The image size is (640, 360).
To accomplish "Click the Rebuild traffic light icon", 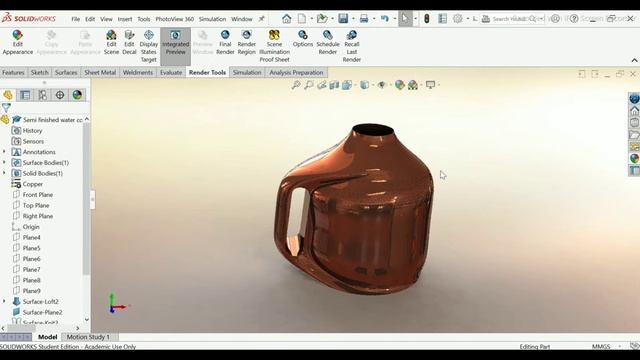I will (427, 19).
